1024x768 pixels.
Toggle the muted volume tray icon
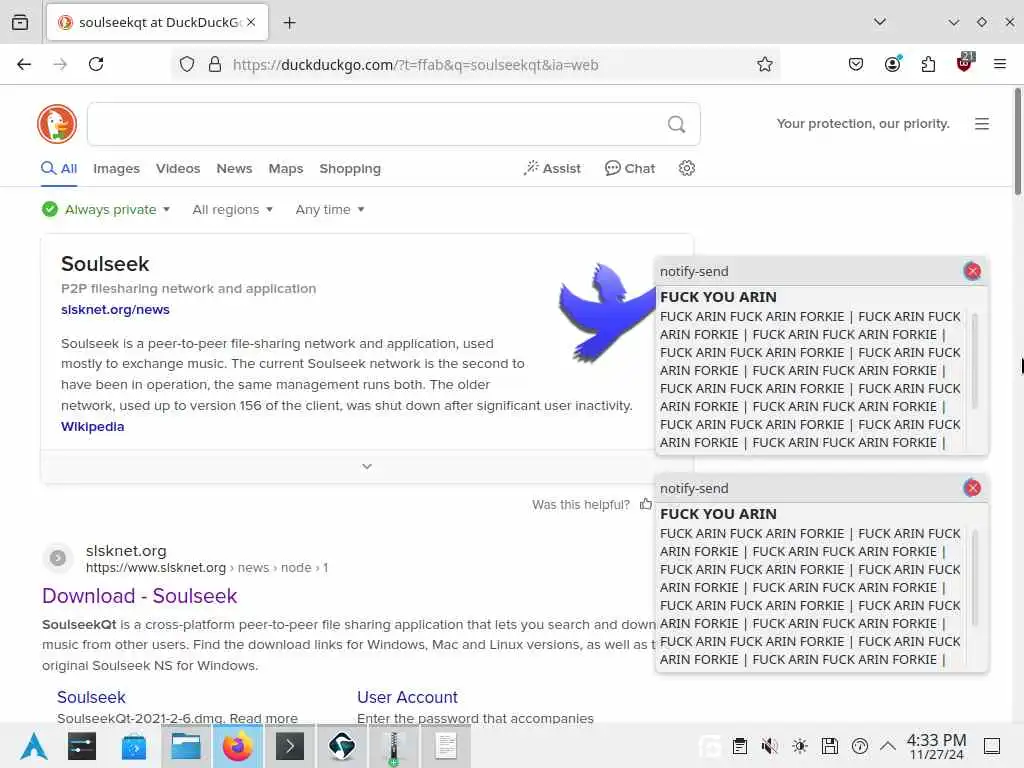pyautogui.click(x=770, y=746)
